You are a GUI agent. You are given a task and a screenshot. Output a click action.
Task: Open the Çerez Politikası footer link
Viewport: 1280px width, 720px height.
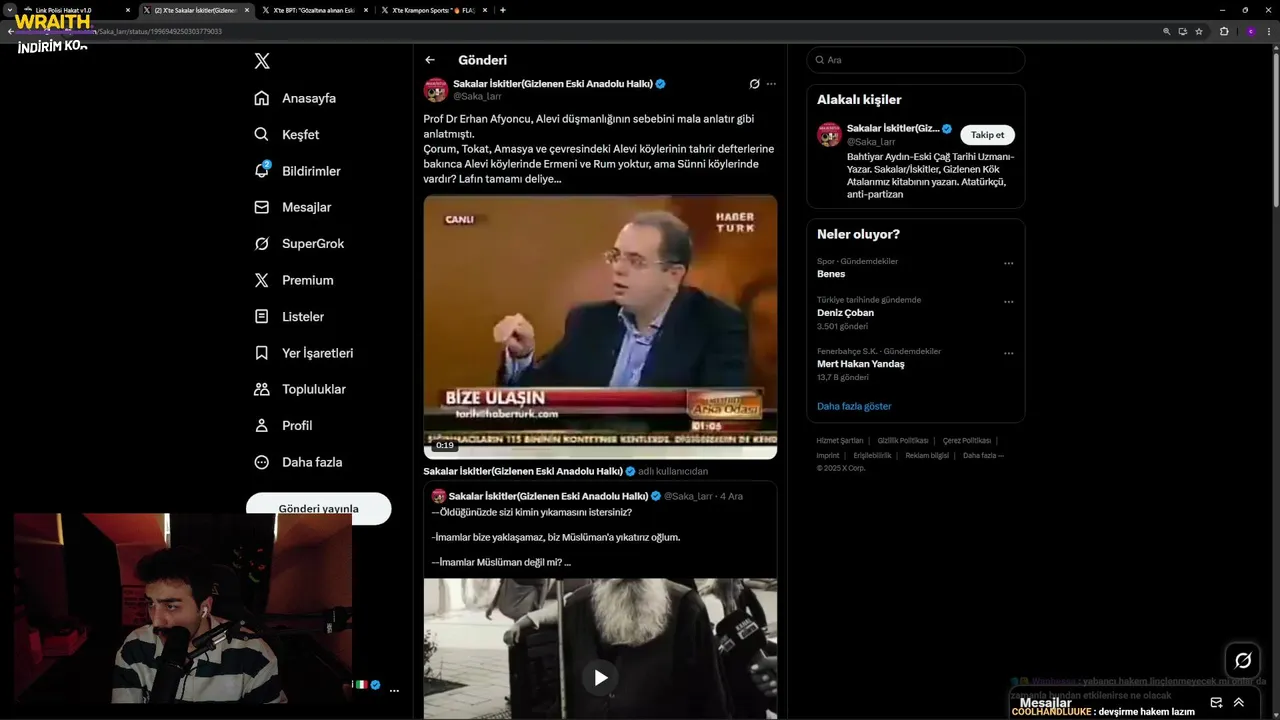coord(966,441)
